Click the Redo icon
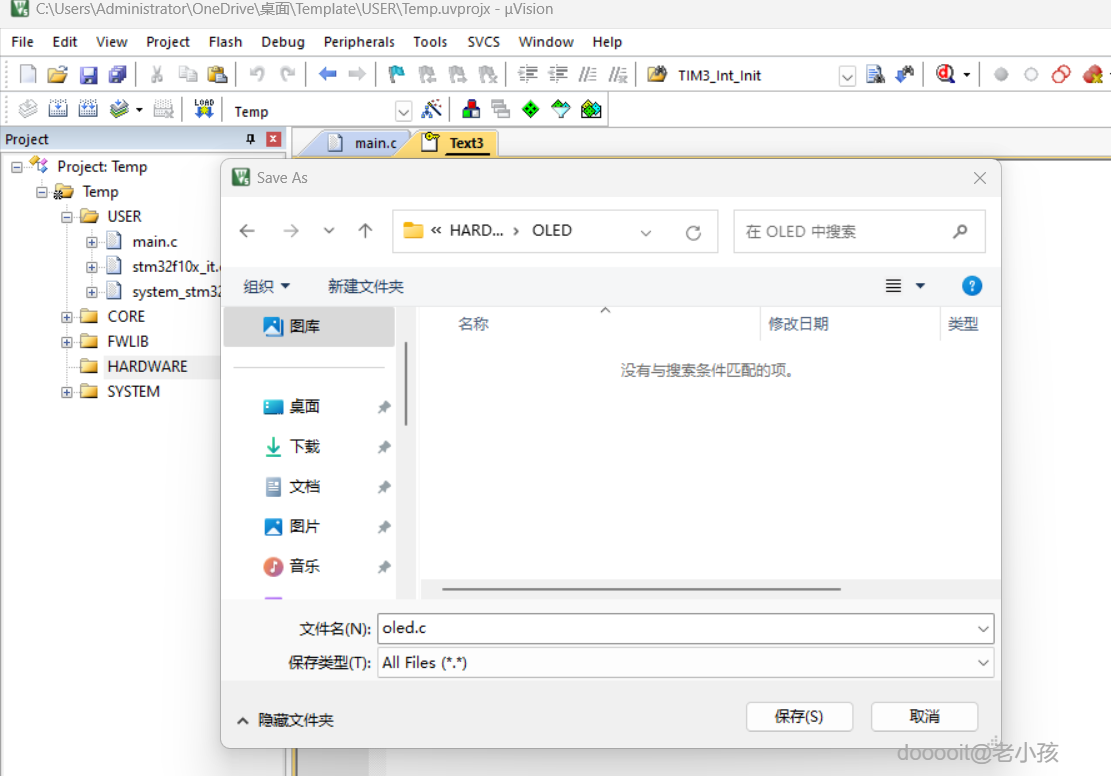This screenshot has height=776, width=1111. (x=287, y=74)
